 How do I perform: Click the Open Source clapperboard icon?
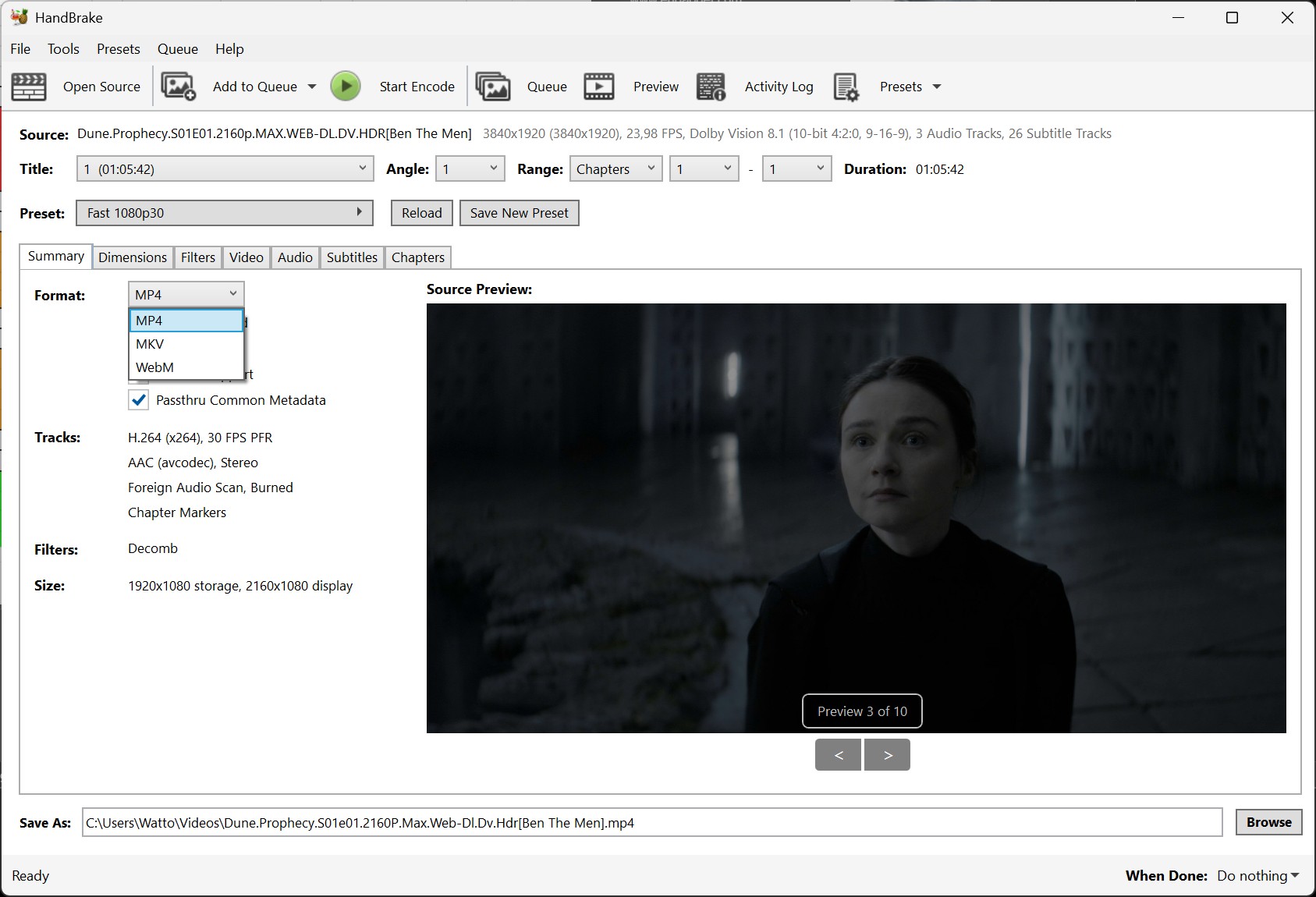point(29,87)
